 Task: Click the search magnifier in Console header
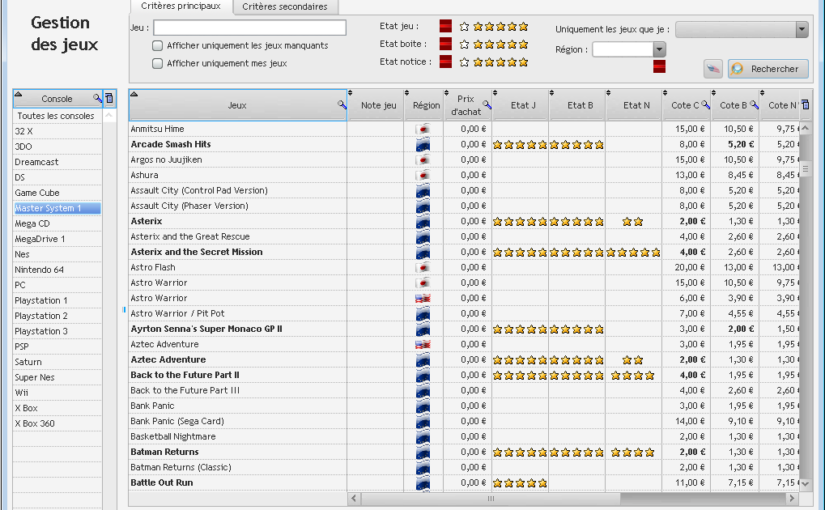[97, 98]
